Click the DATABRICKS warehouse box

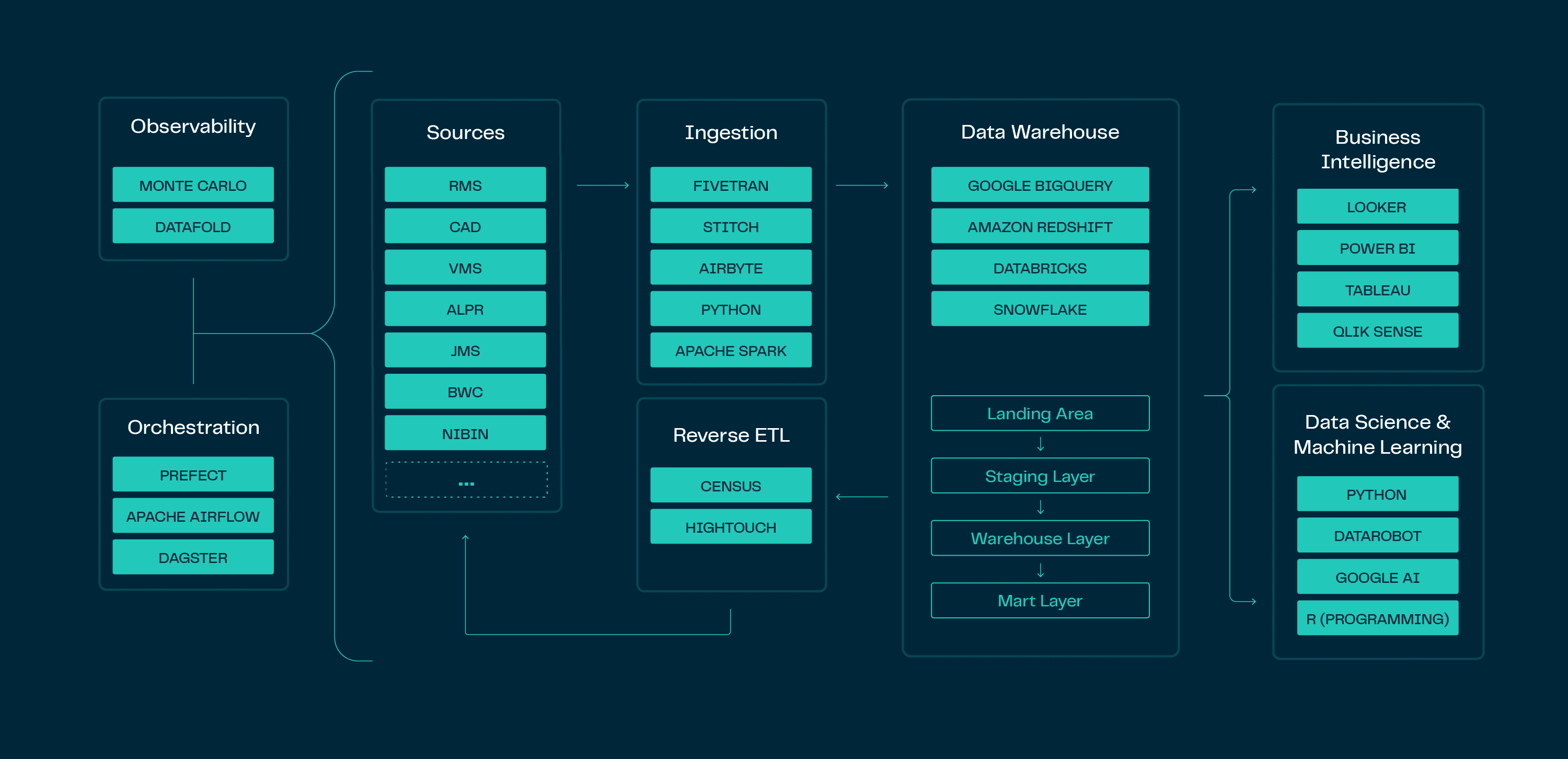(x=1040, y=267)
